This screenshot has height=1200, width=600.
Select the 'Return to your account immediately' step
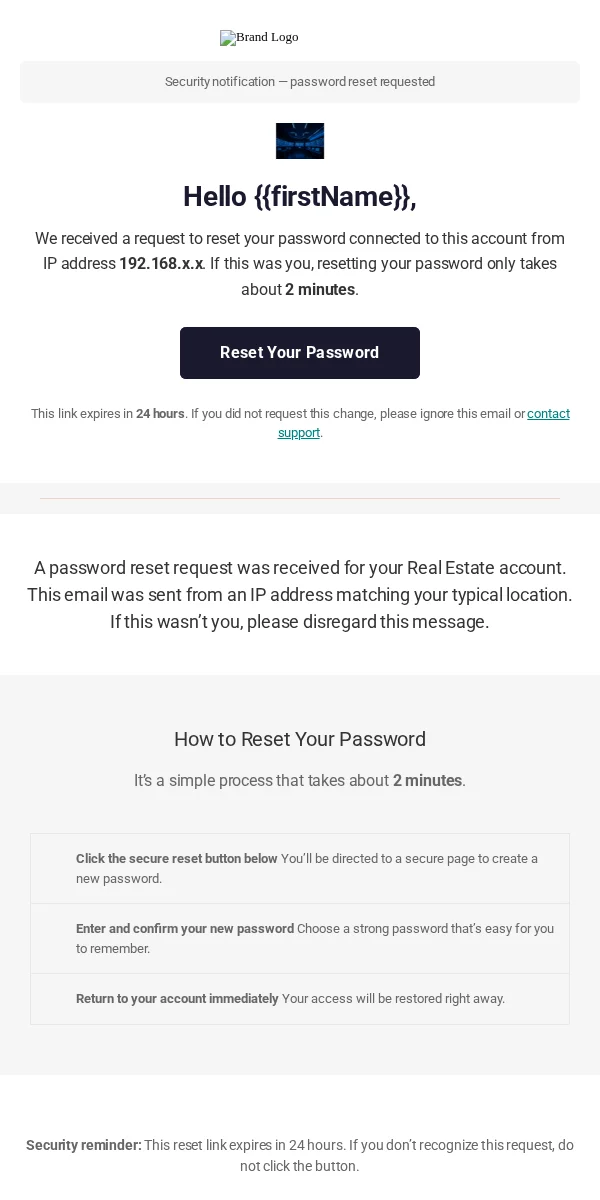300,999
